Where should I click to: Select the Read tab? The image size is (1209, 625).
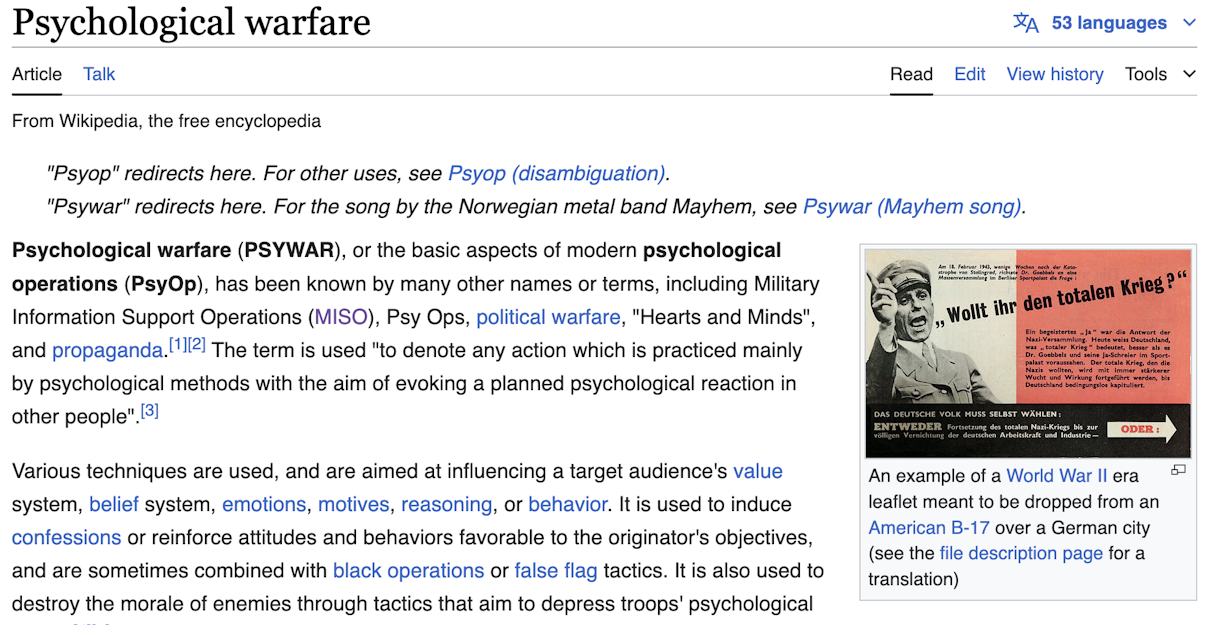(x=911, y=74)
